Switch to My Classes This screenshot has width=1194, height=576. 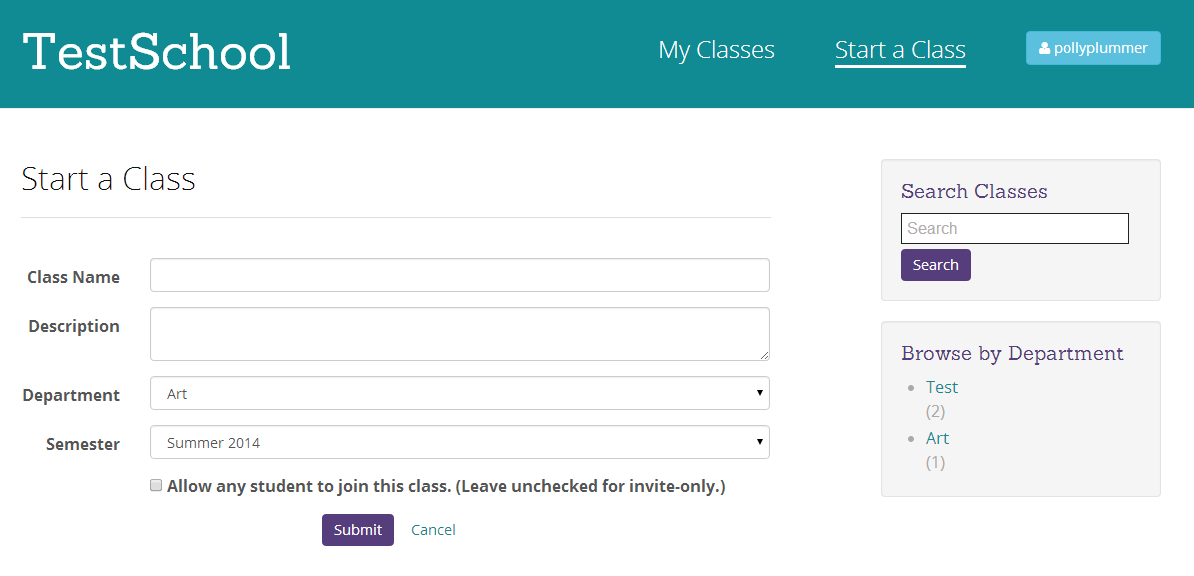coord(716,49)
